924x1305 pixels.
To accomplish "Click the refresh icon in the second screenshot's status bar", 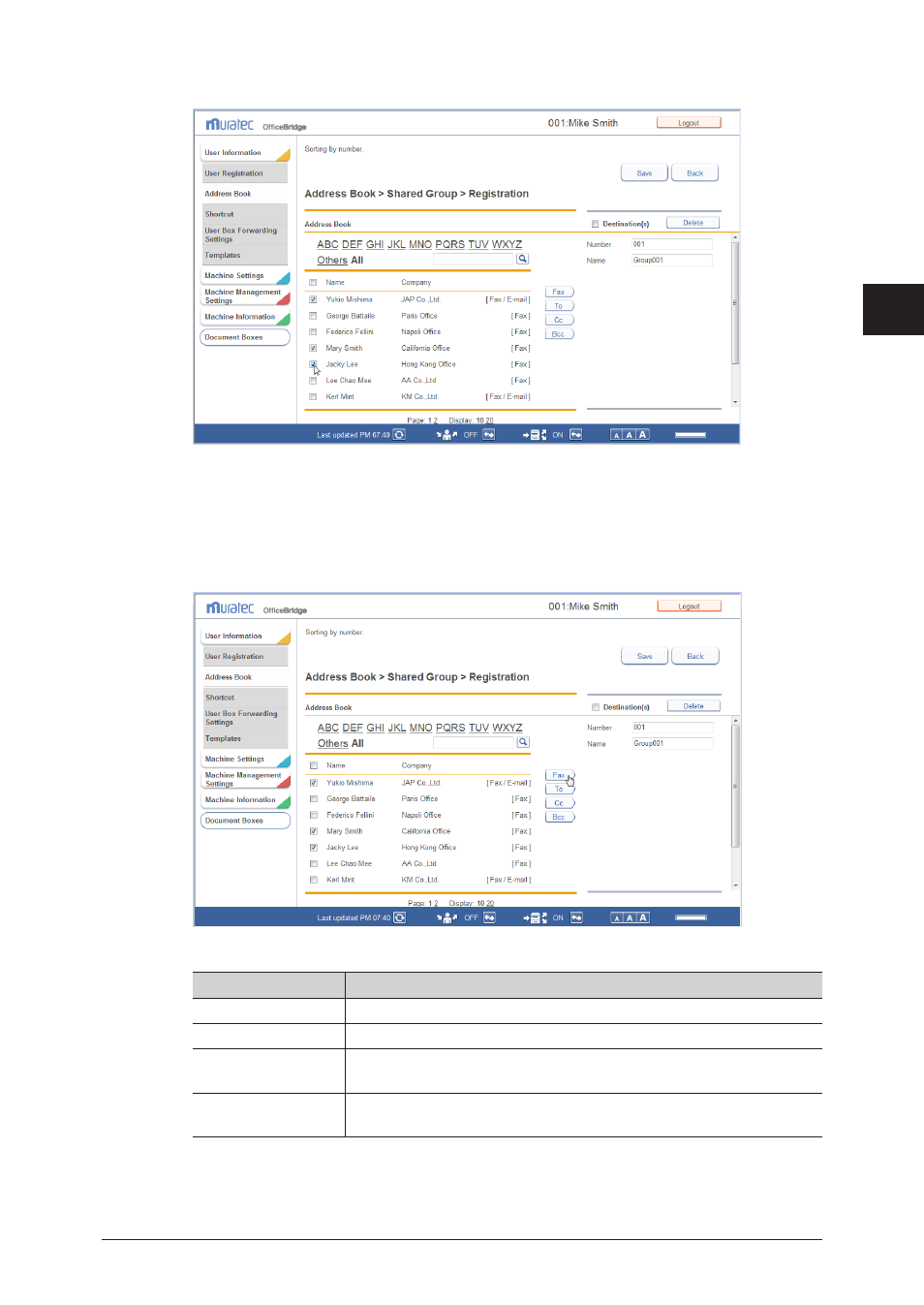I will pyautogui.click(x=399, y=917).
